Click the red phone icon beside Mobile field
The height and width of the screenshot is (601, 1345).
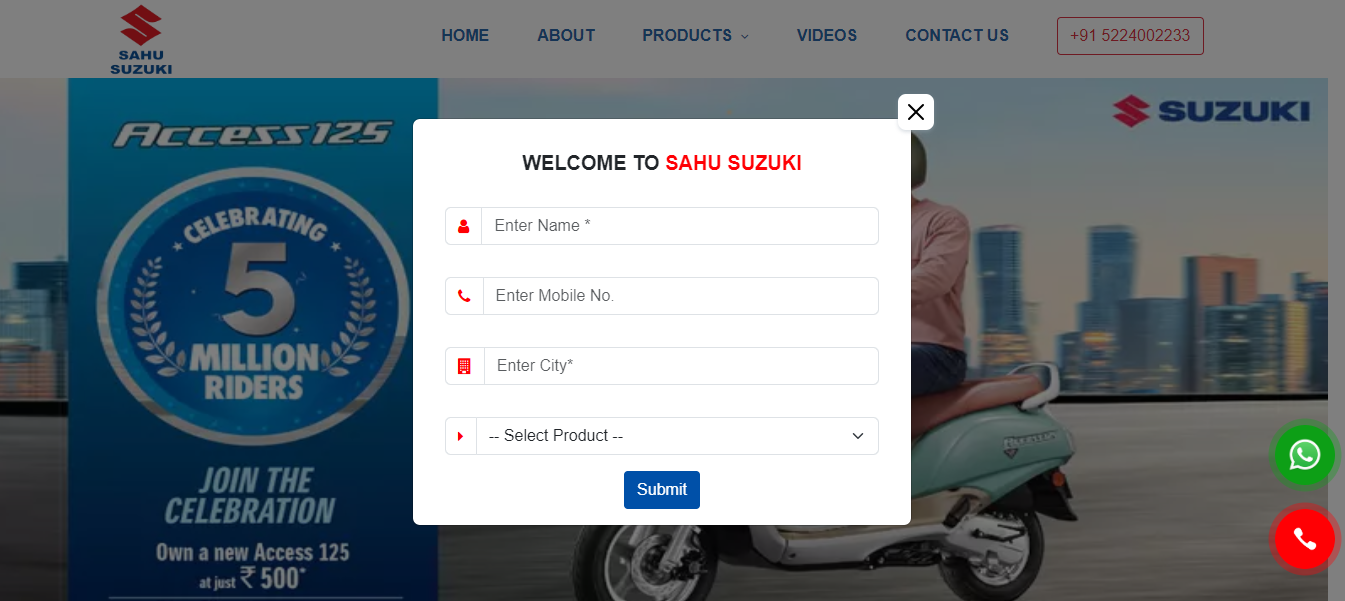pyautogui.click(x=464, y=296)
